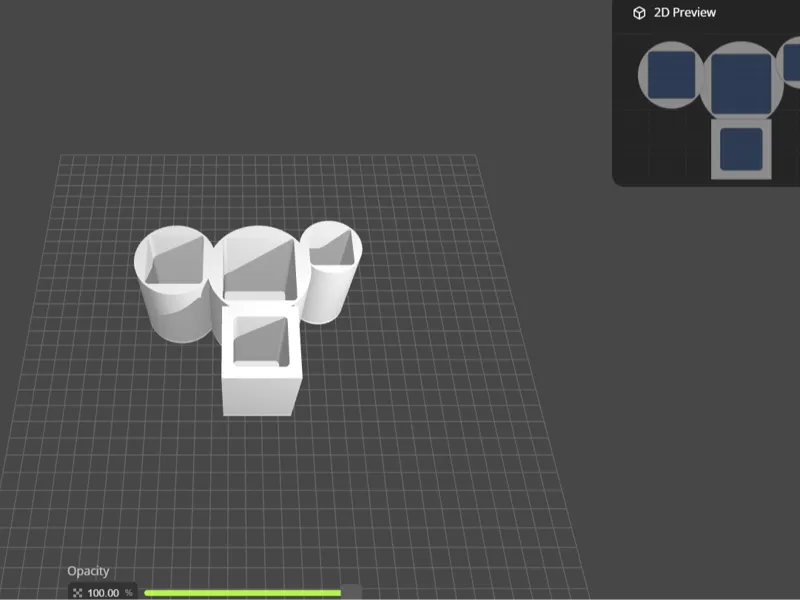Click the center large circle in 2D Preview
Screen dimensions: 800x600
741,82
